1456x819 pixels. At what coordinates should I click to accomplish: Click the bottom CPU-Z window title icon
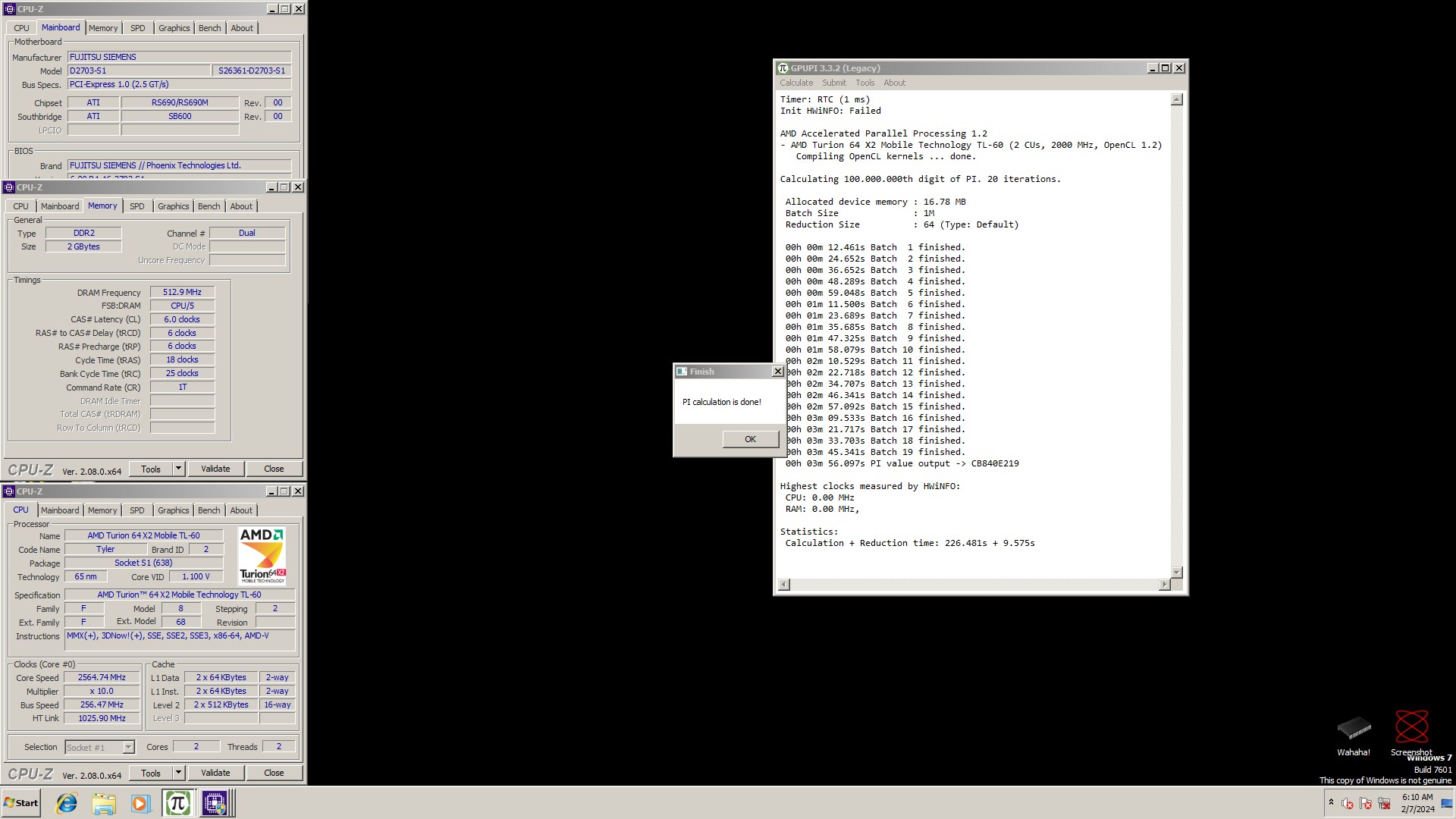pos(10,491)
